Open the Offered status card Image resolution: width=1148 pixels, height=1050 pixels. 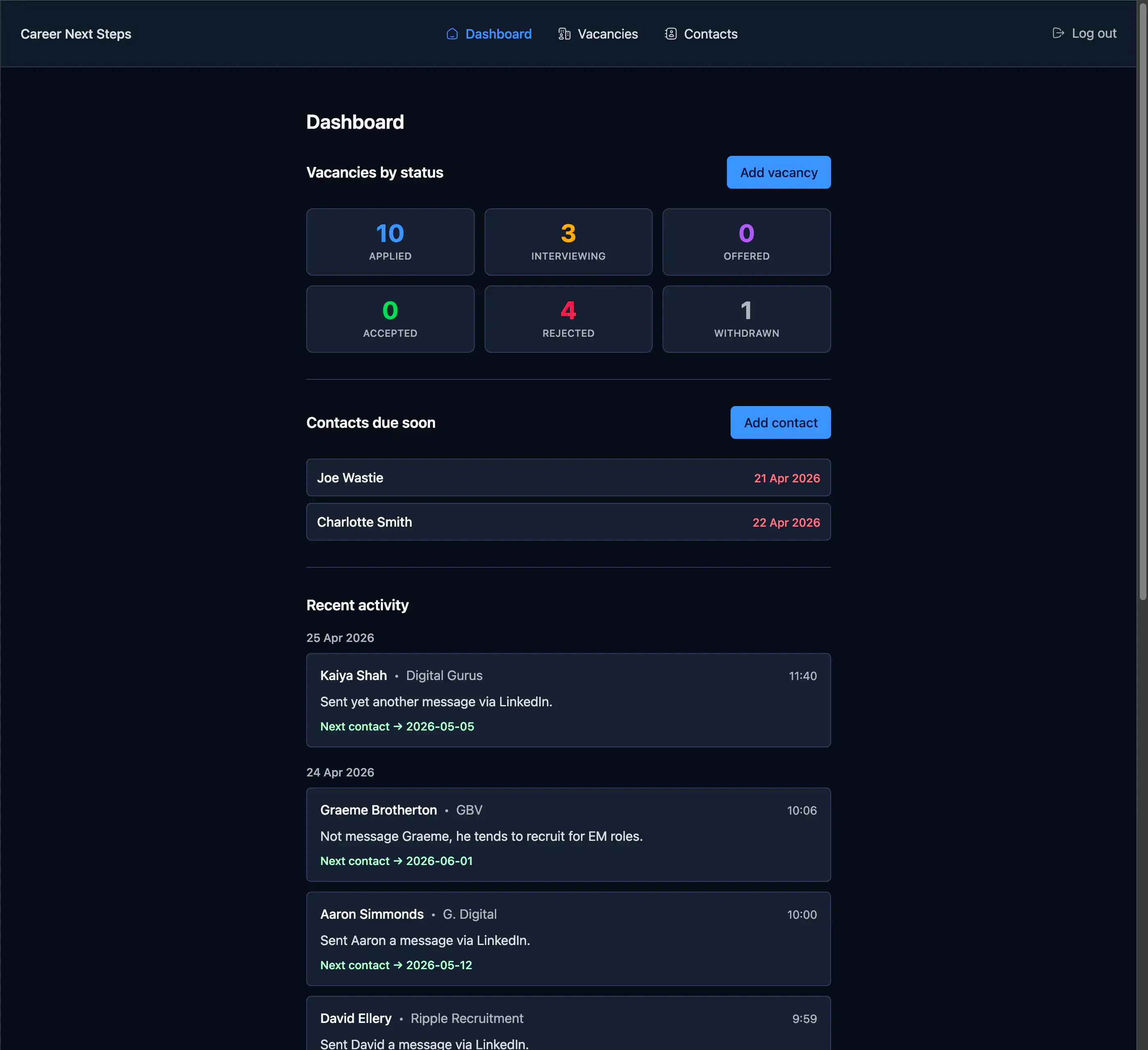point(746,242)
